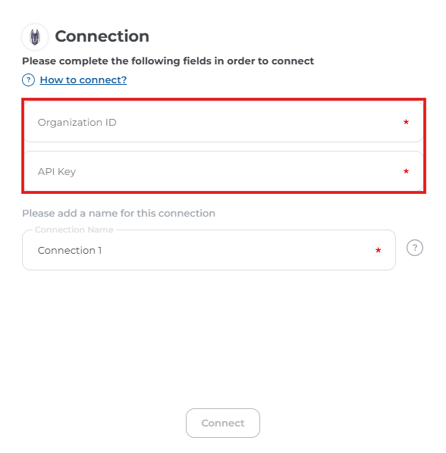Click the Connect button

(223, 423)
